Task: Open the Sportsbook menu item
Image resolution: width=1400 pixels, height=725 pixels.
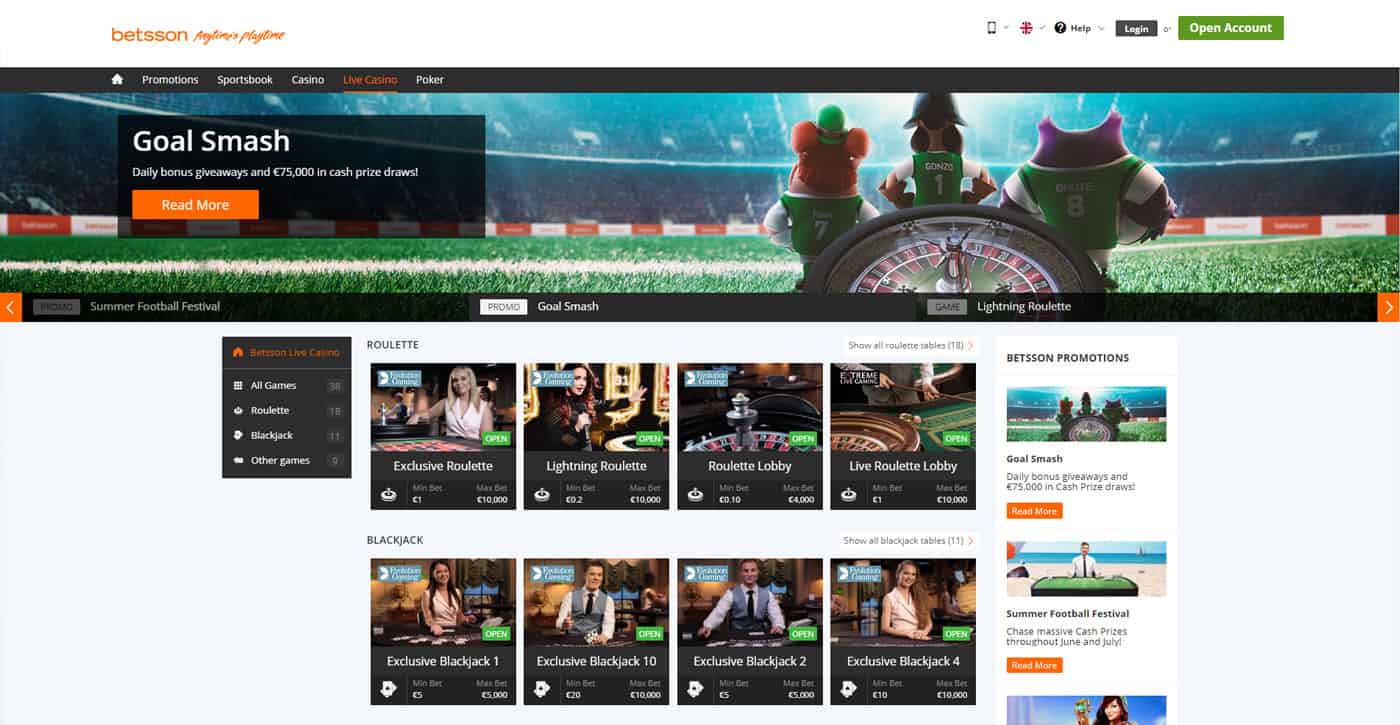Action: pyautogui.click(x=245, y=79)
